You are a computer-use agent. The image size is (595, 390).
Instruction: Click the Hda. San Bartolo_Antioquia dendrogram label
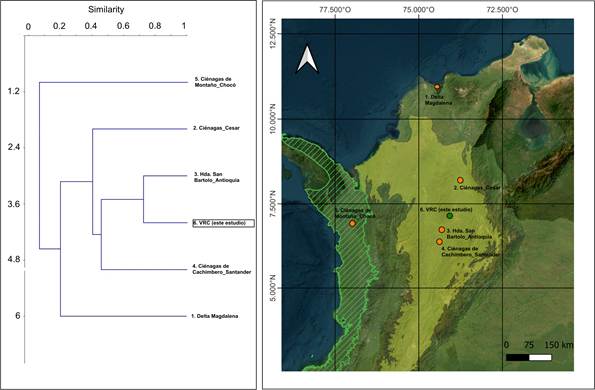click(217, 178)
